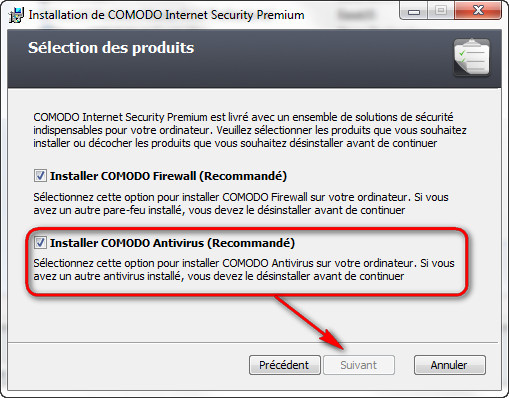Screen dimensions: 509x398
Task: Click the 'Installer COMODO Antivirus (Recommandé)' label
Action: coord(172,243)
